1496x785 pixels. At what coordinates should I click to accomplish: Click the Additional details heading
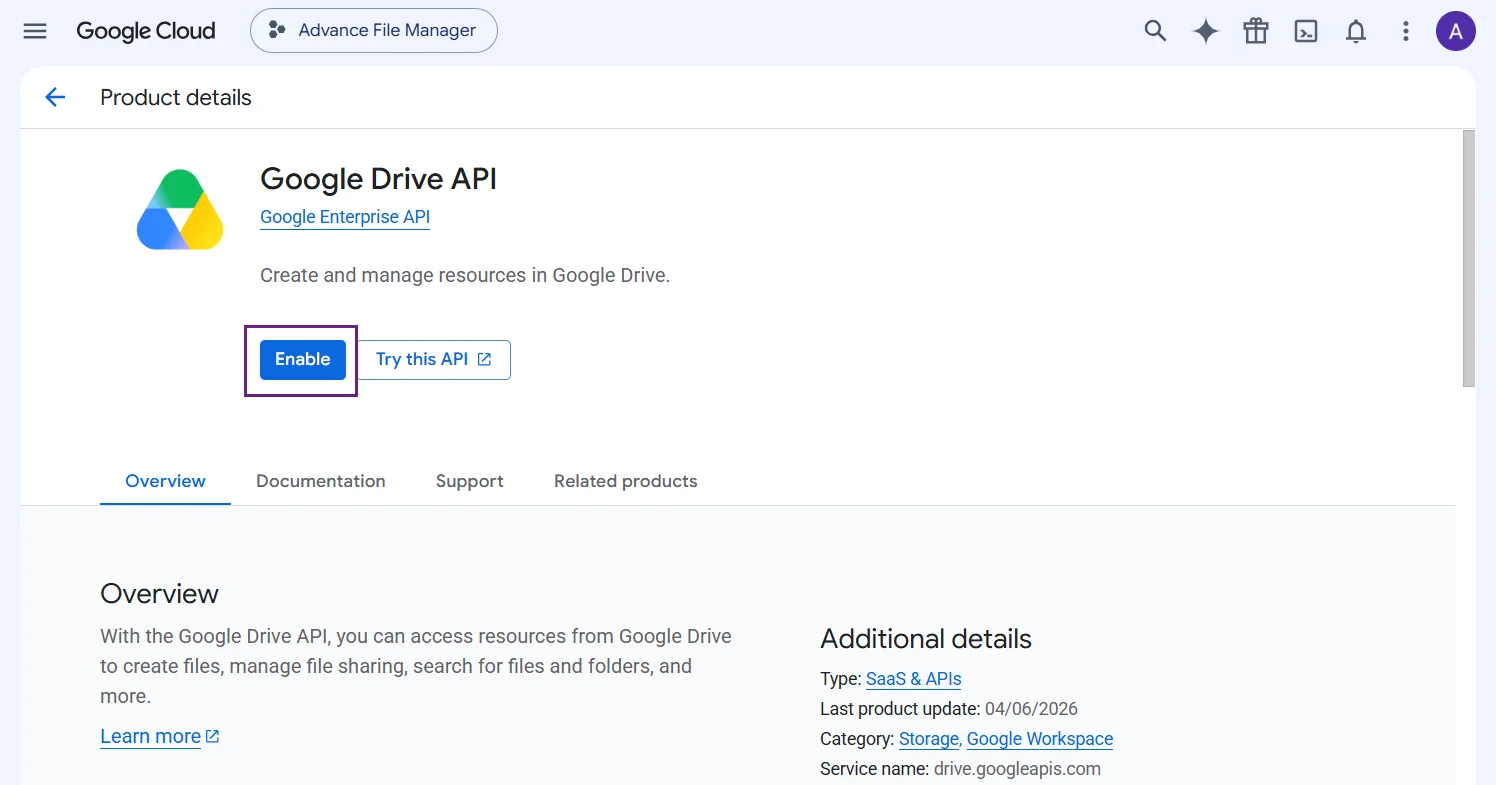pos(926,639)
